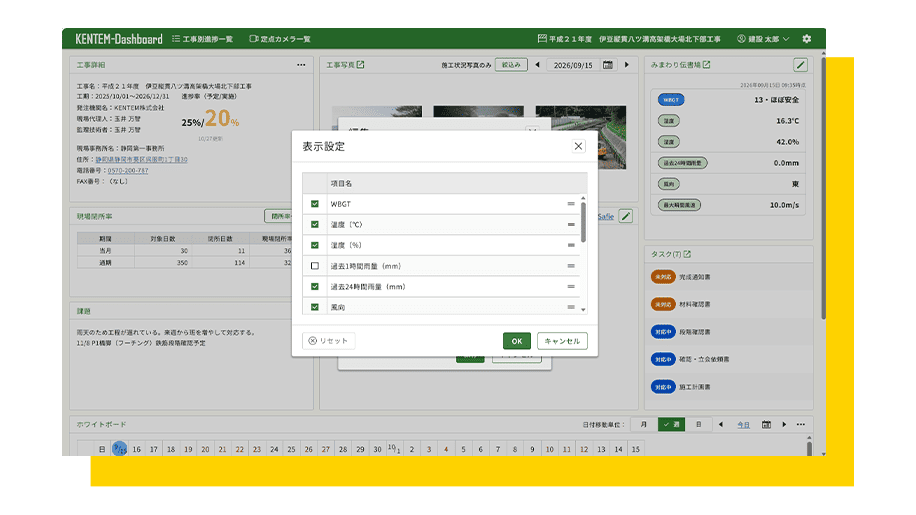Confirm dialog with the OK button
Screen dimensions: 916x515
516,341
